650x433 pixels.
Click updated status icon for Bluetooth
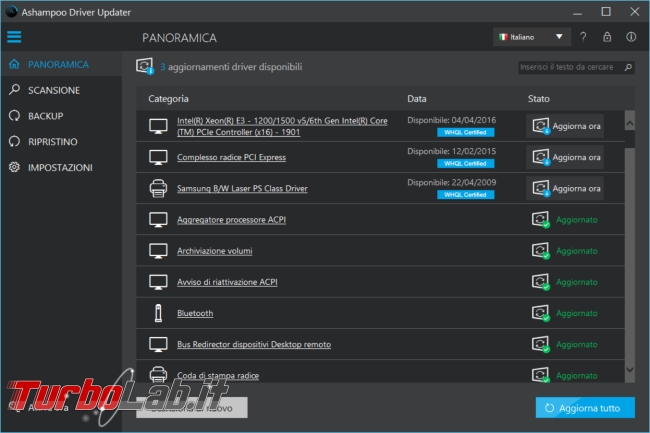point(541,313)
